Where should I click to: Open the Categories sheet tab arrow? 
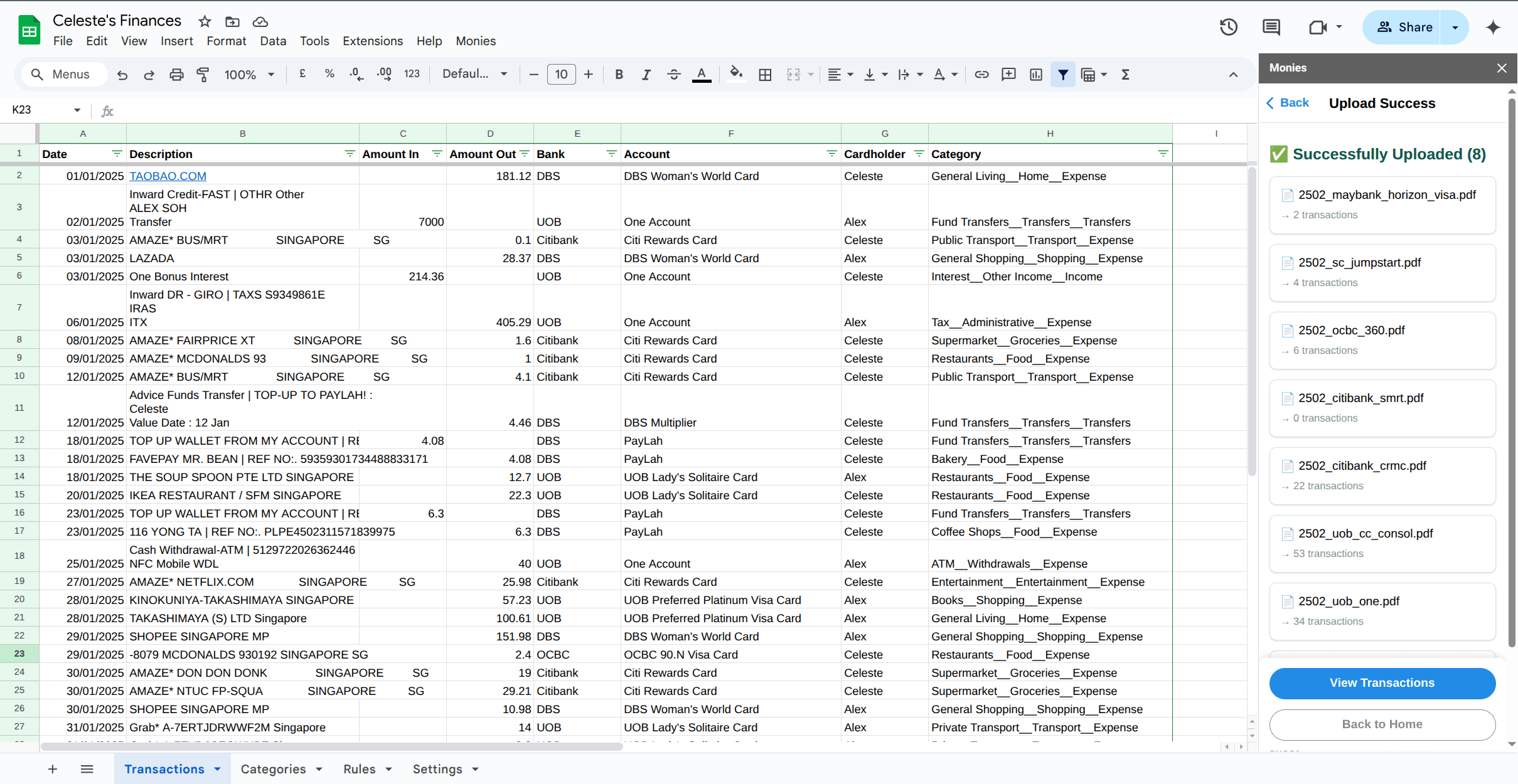319,769
